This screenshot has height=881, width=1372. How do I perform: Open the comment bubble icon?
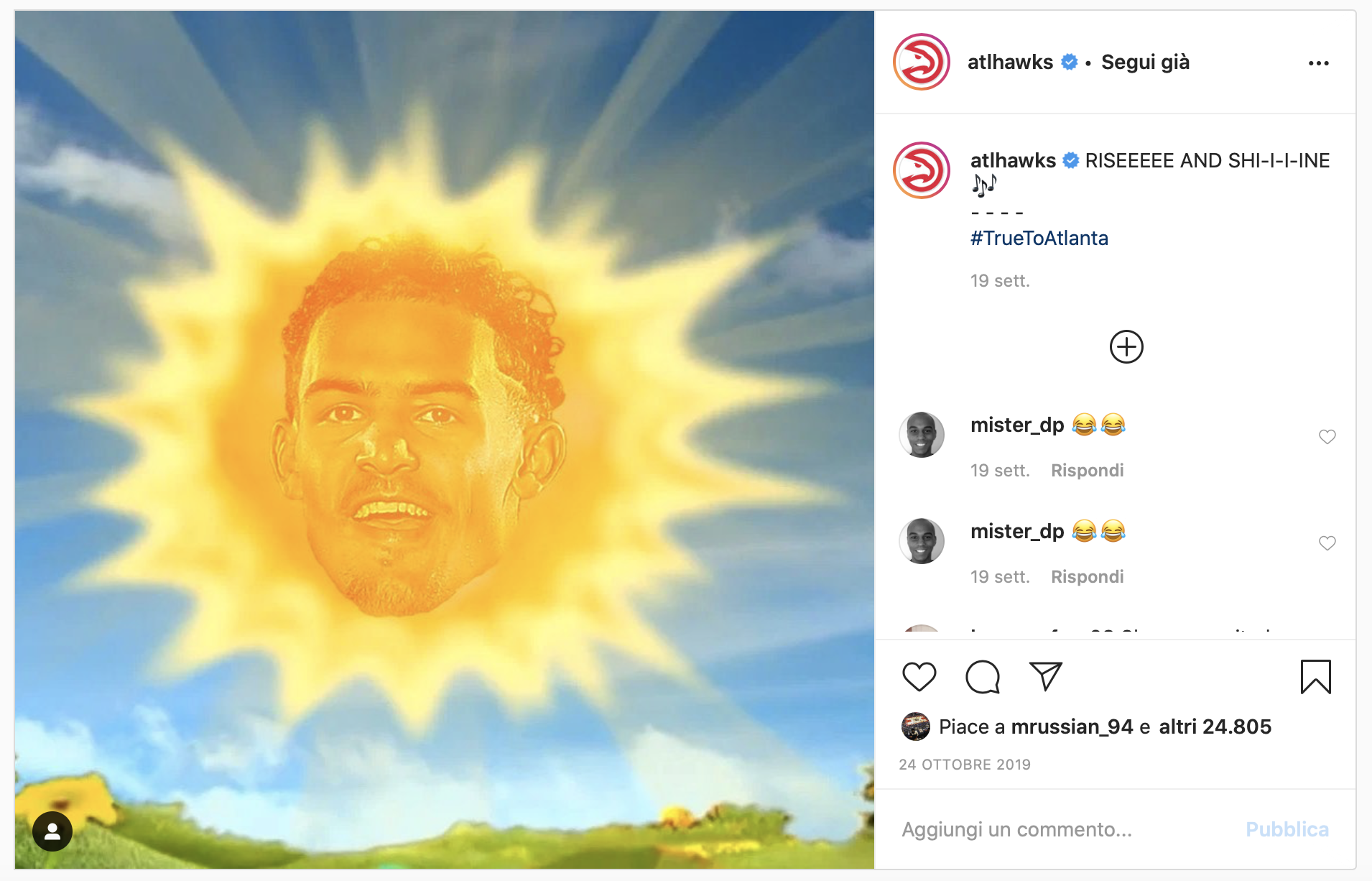tap(983, 677)
